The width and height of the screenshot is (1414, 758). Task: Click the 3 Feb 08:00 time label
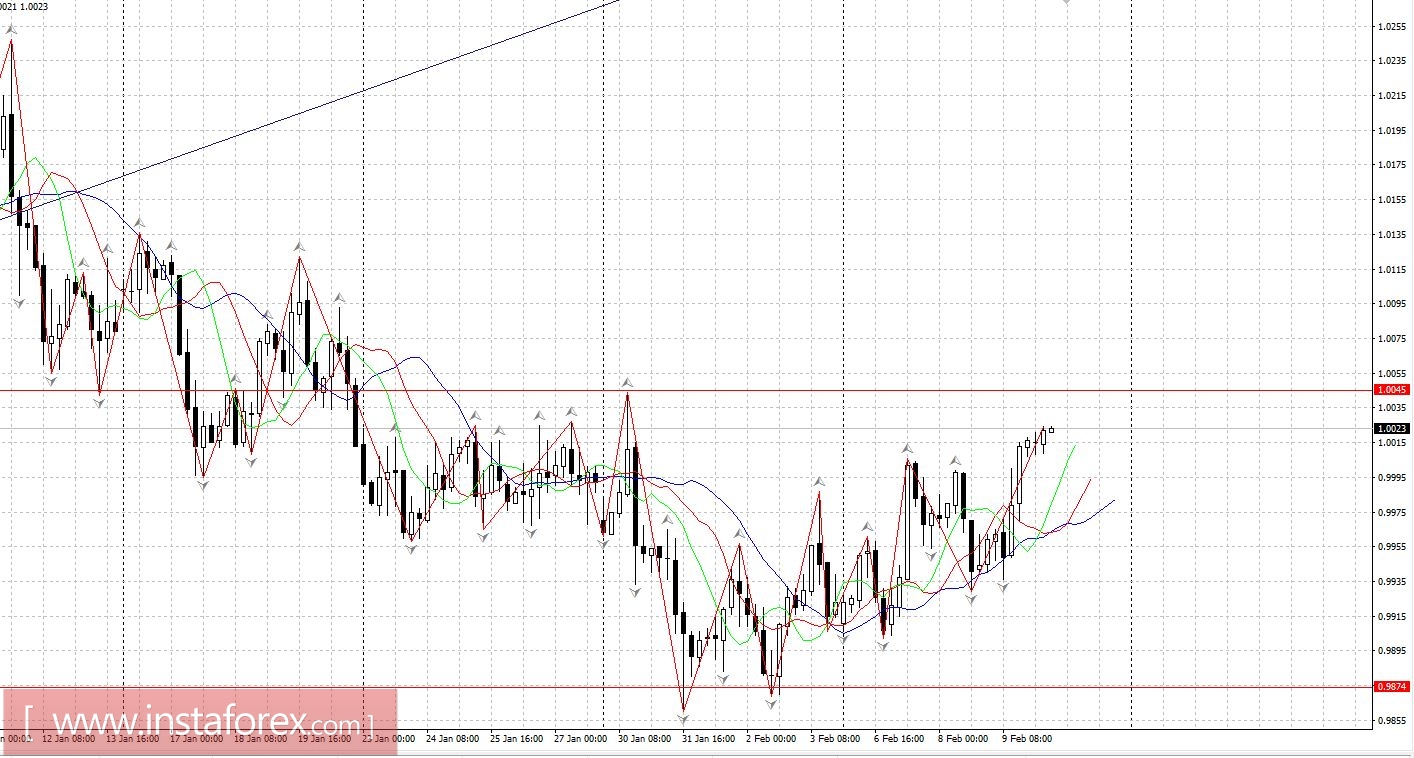(836, 739)
